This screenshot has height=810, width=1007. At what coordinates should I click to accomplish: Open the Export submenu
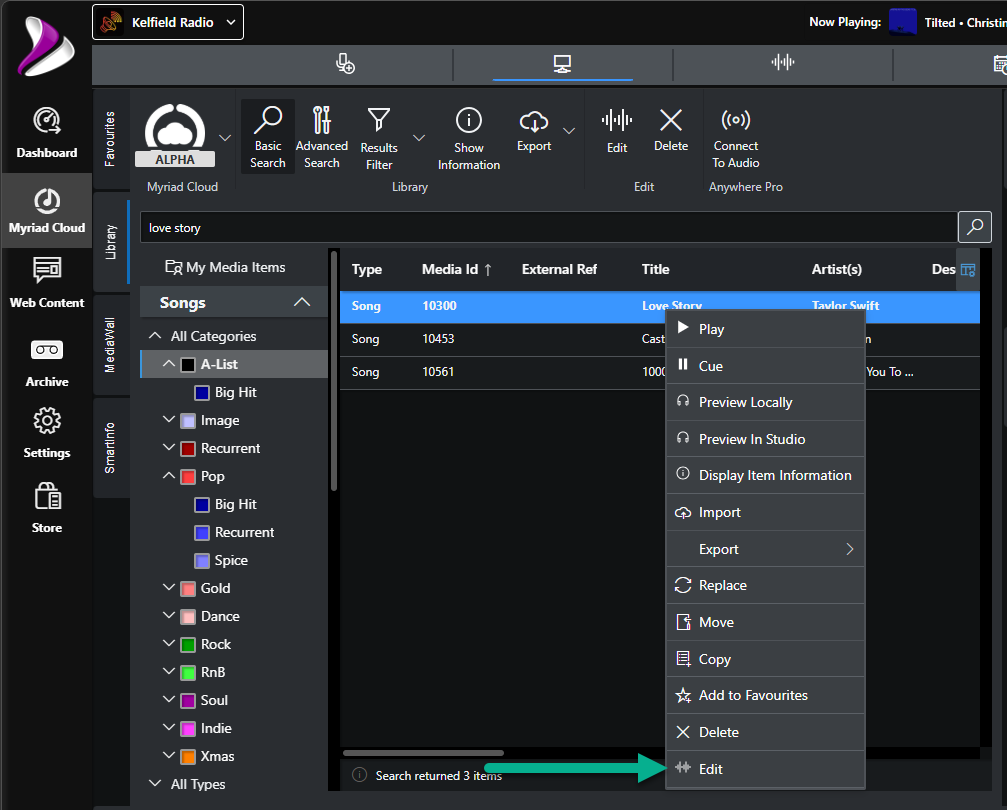click(x=765, y=549)
